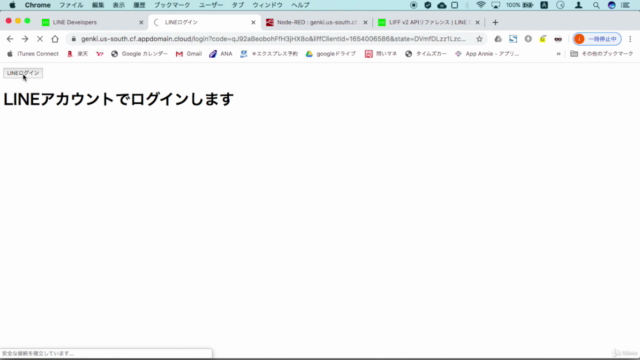
Task: Click the input source A icon
Action: point(544,5)
